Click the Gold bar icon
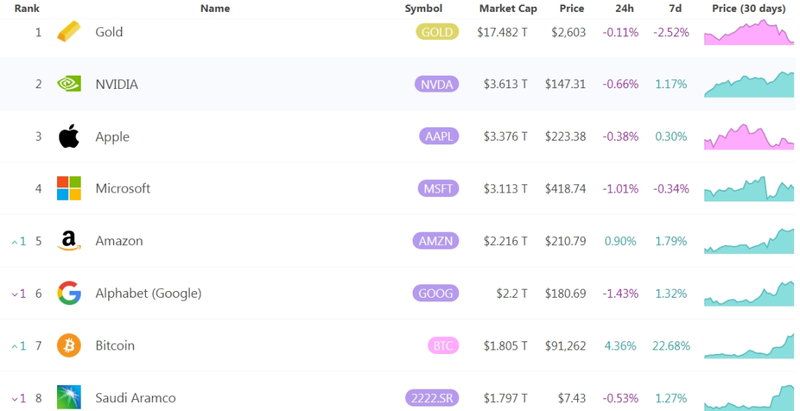 pos(69,32)
